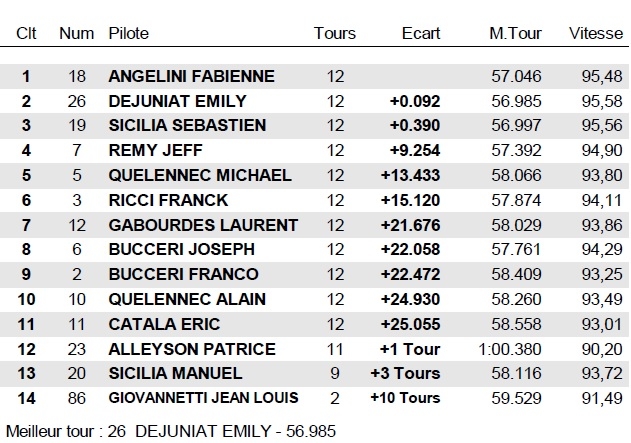Click the Pilote column header
The width and height of the screenshot is (631, 443).
129,33
